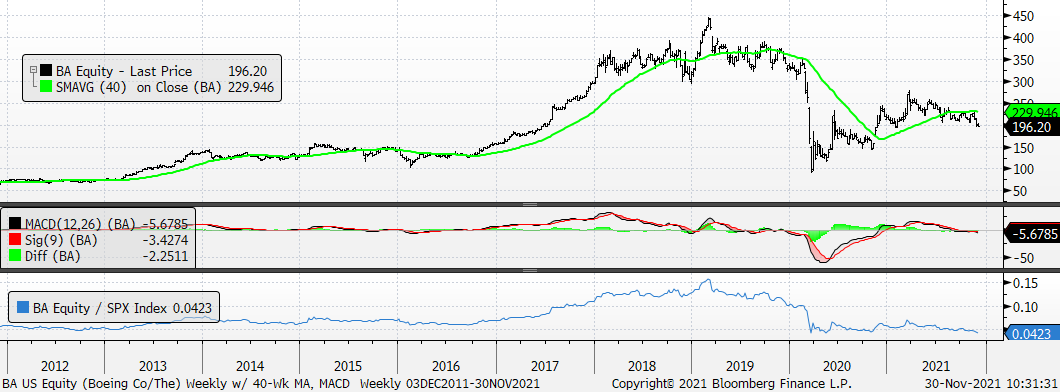The width and height of the screenshot is (1060, 392).
Task: Click the 2018 year label on time axis
Action: pyautogui.click(x=642, y=366)
